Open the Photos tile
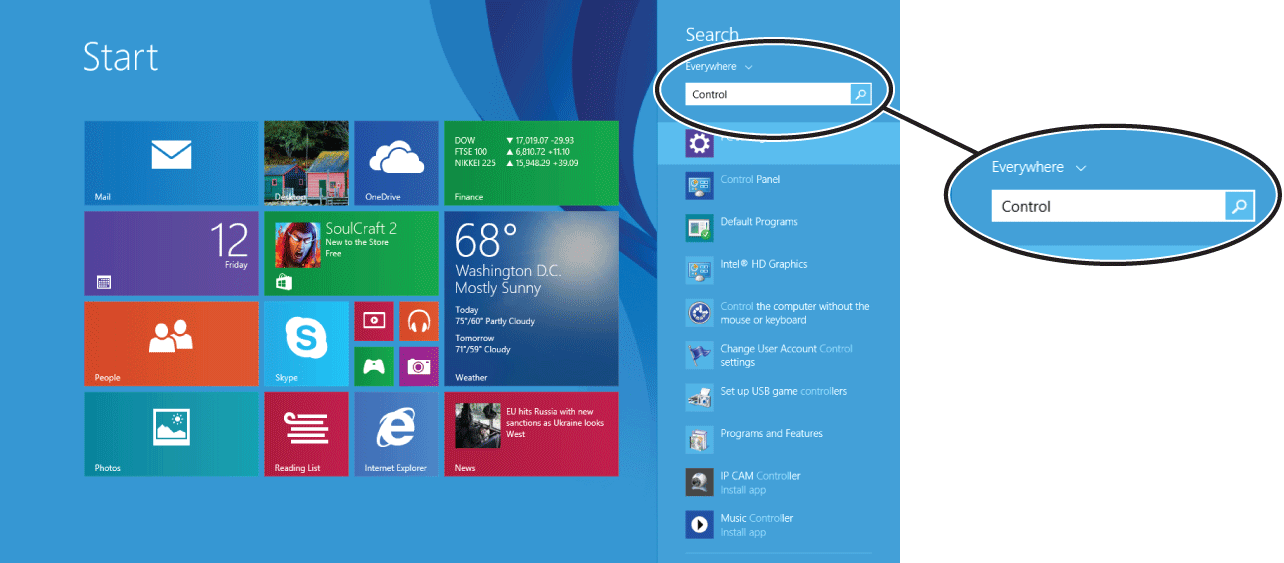This screenshot has width=1284, height=563. pyautogui.click(x=171, y=433)
